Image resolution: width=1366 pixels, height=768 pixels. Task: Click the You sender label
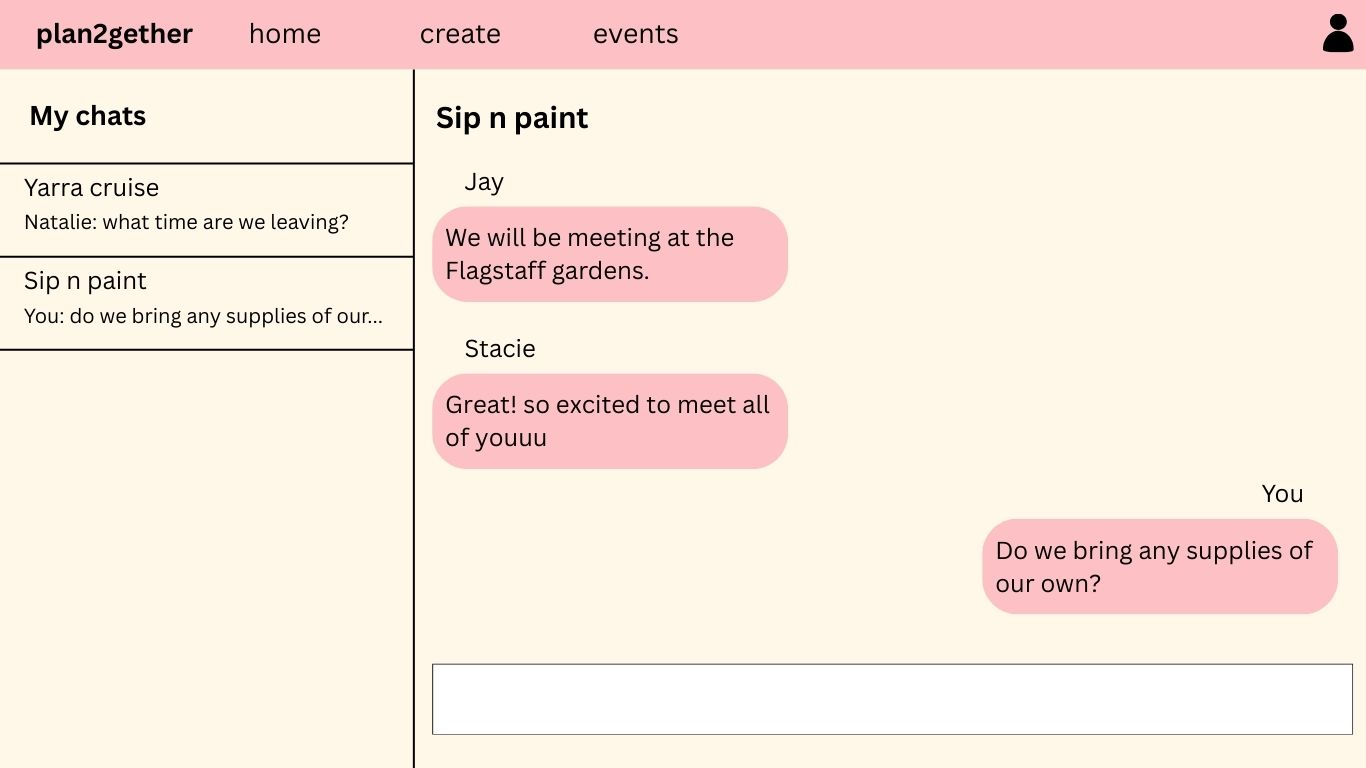(x=1282, y=494)
